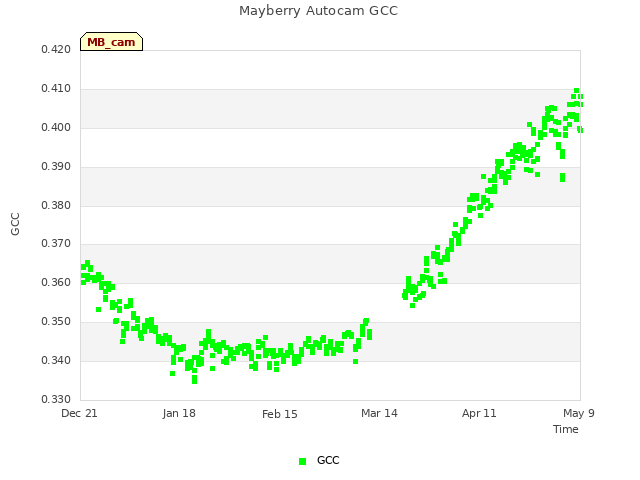
Task: Click the Jan 18 x-axis label
Action: (179, 413)
